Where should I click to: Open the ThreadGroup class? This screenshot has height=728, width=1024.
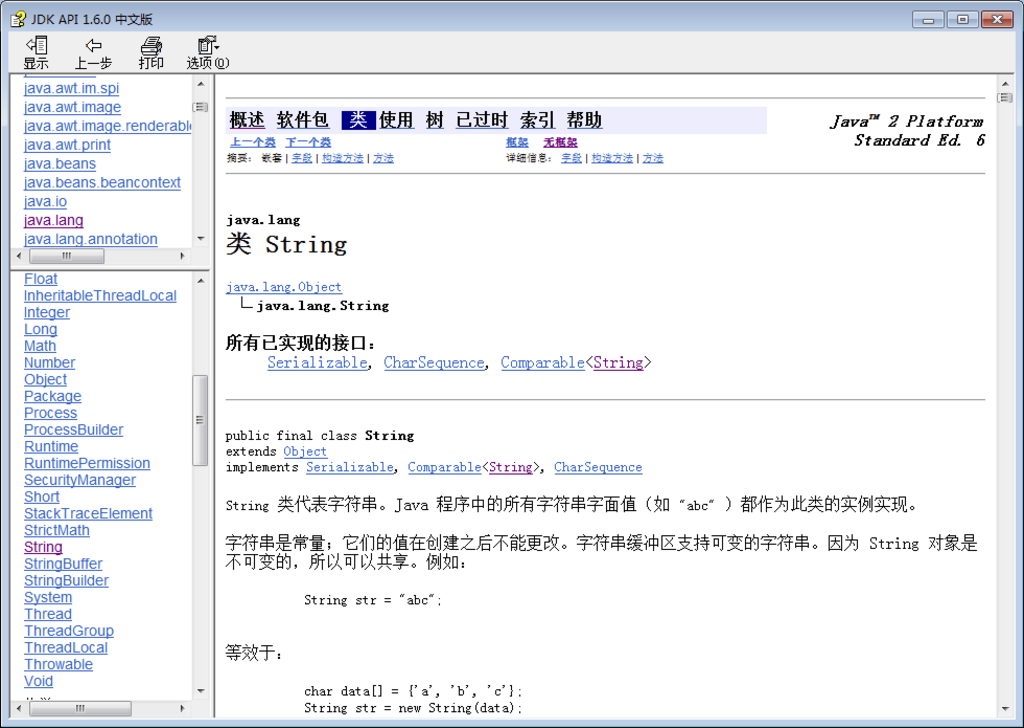[69, 631]
